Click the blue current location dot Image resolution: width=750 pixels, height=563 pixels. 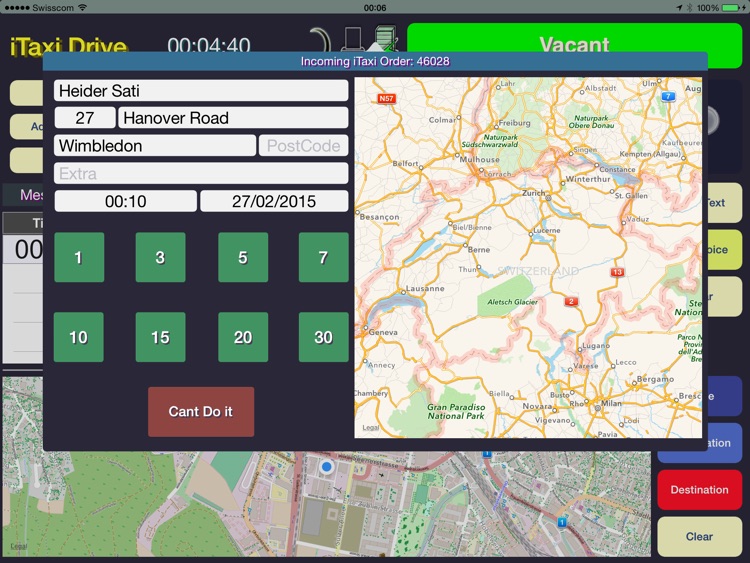click(x=327, y=466)
